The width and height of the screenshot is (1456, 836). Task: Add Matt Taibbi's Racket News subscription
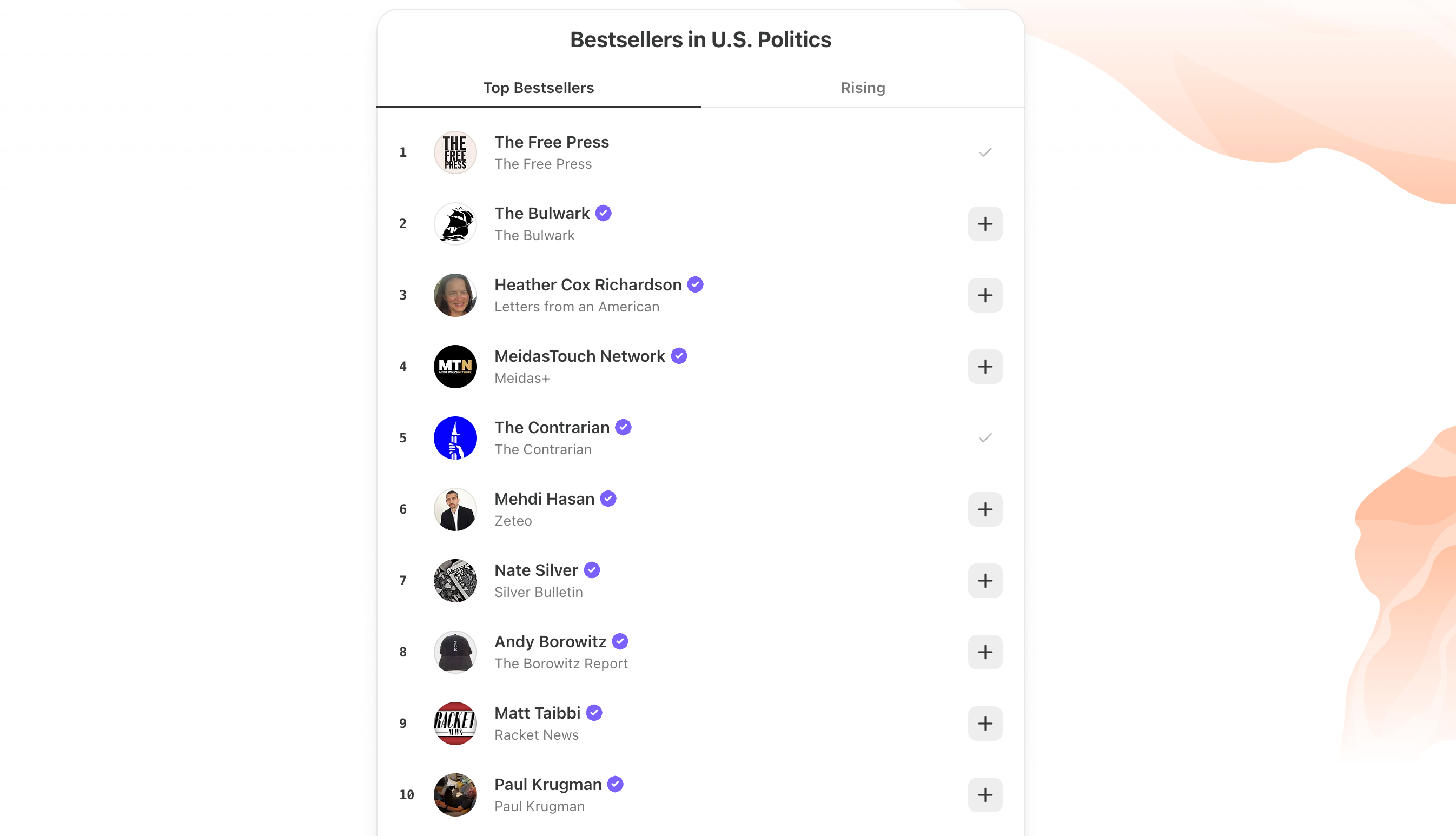pyautogui.click(x=984, y=724)
